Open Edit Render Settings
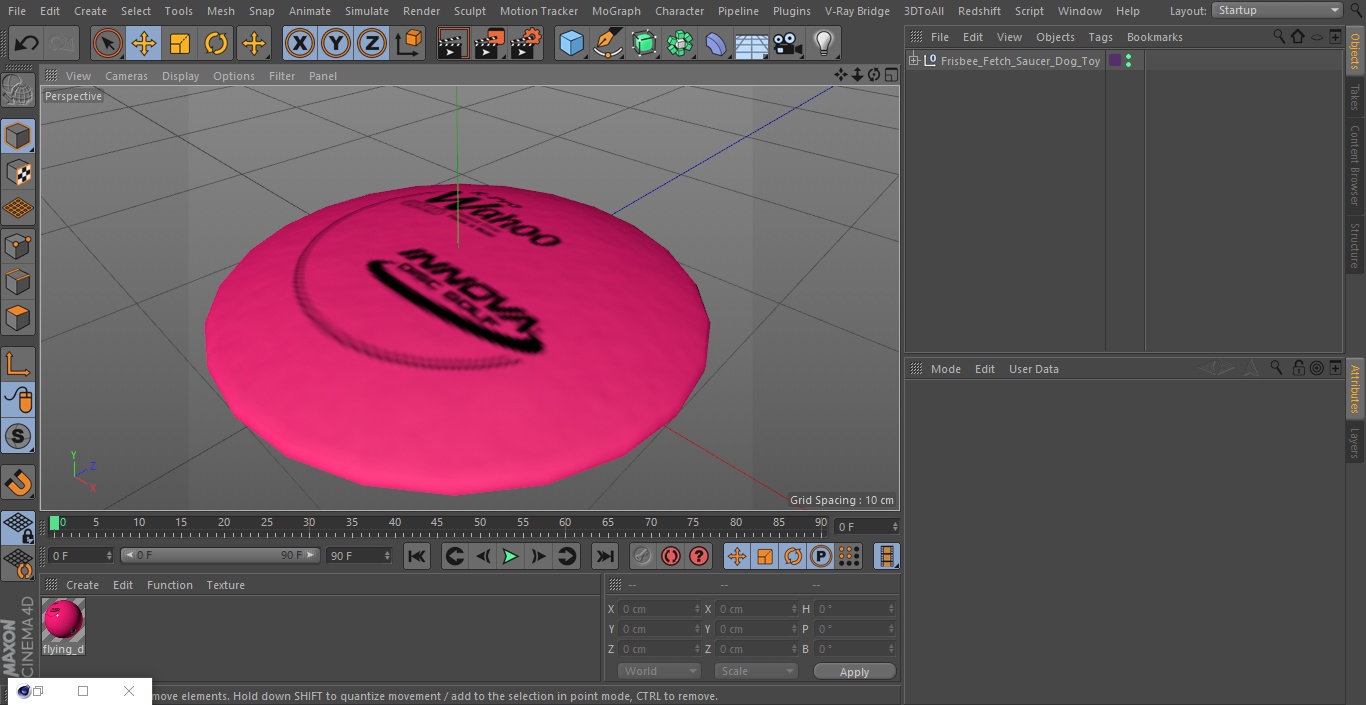This screenshot has width=1366, height=705. click(x=526, y=44)
